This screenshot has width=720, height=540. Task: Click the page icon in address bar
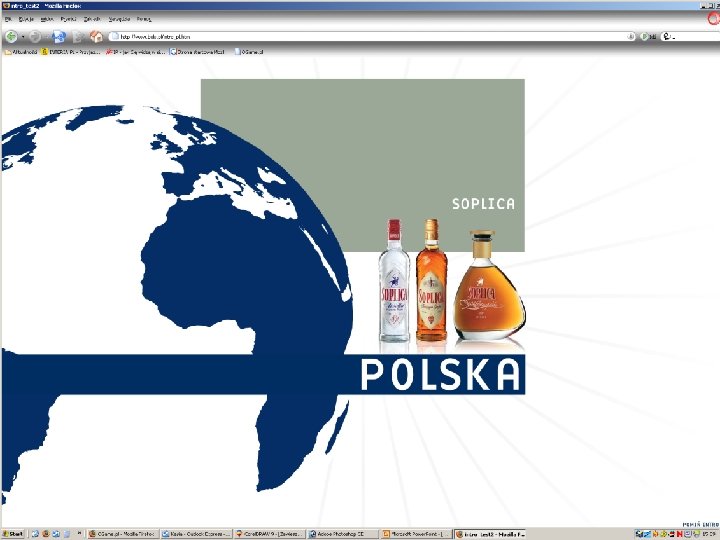(x=114, y=36)
